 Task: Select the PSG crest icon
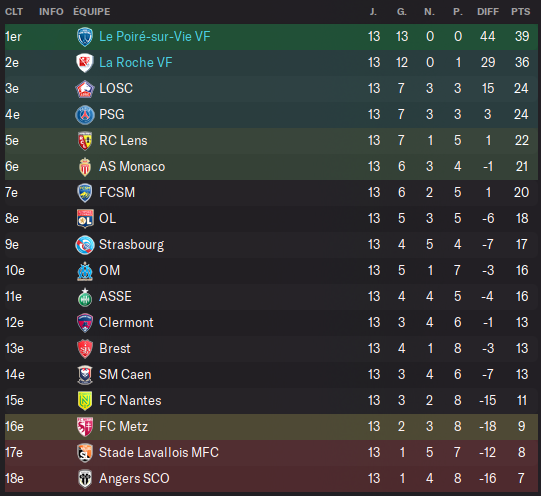click(85, 115)
